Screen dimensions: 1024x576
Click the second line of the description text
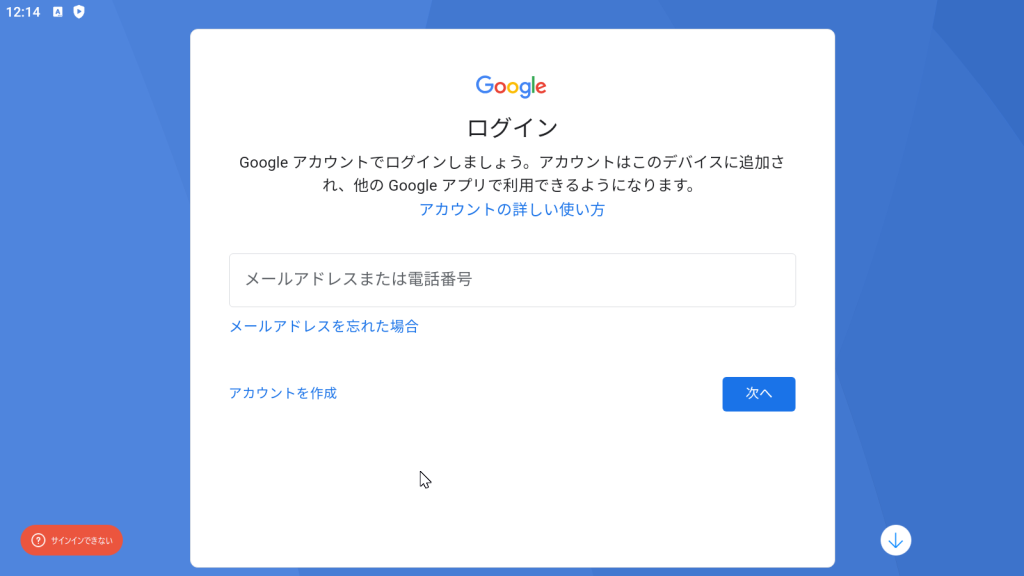(512, 185)
